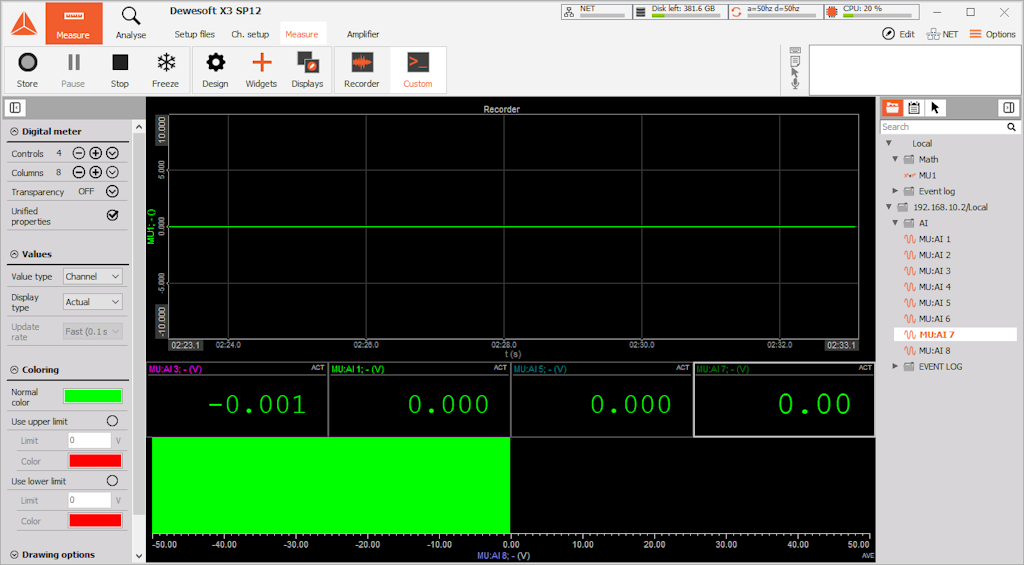This screenshot has width=1024, height=565.
Task: Open Design mode gear icon
Action: tap(215, 70)
